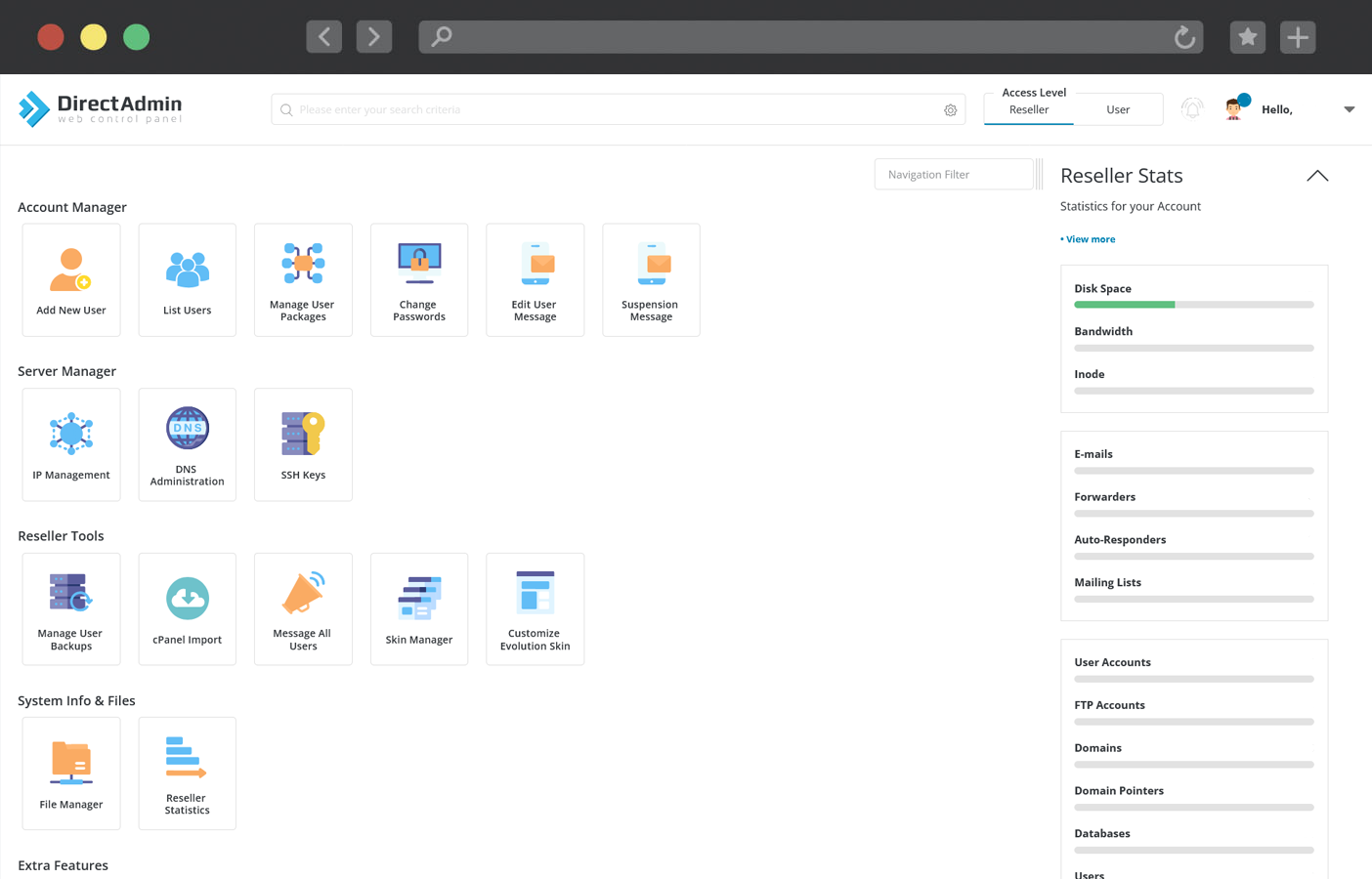Open Message All Users
The image size is (1372, 879).
[303, 609]
